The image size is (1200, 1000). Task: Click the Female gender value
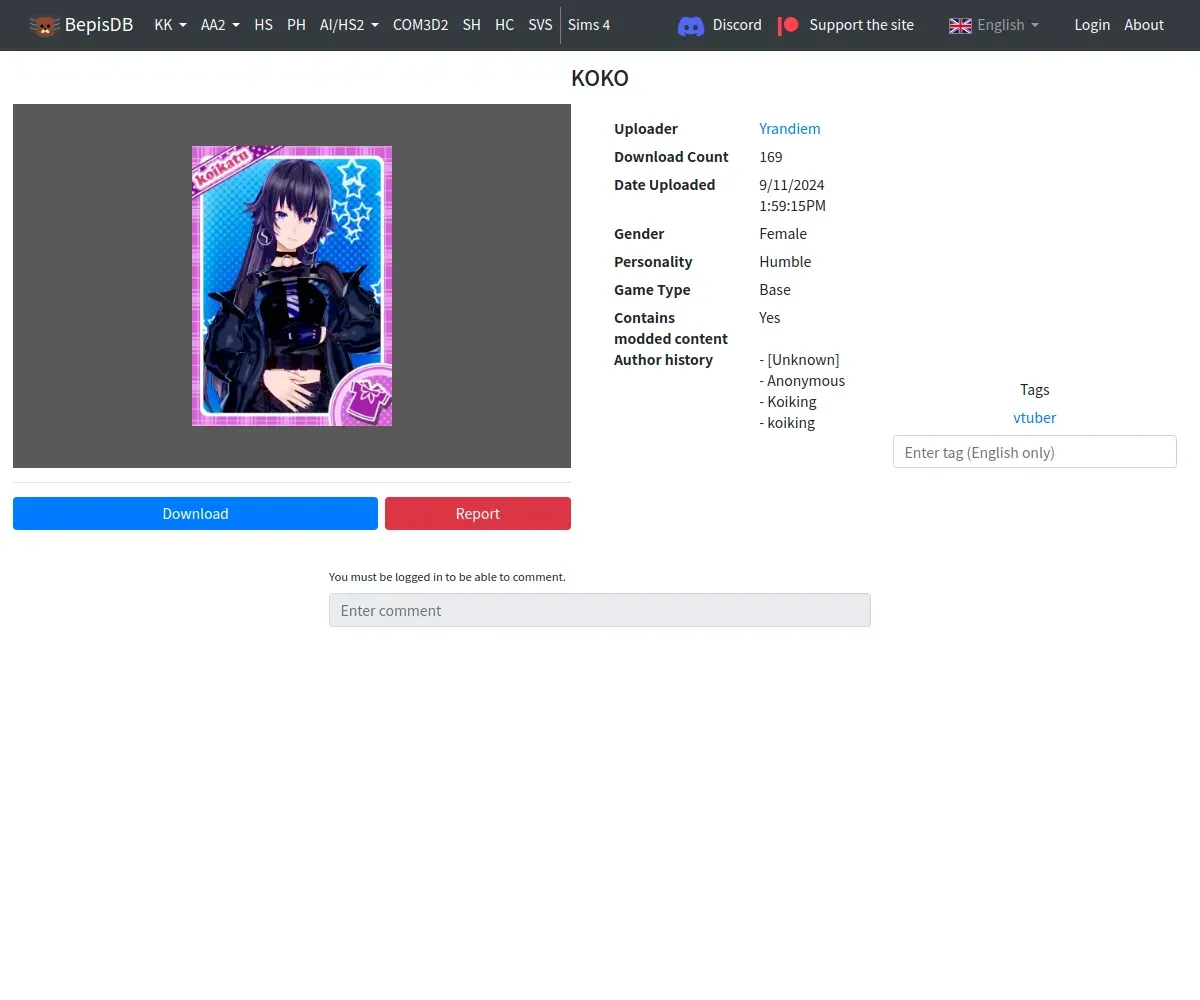click(x=783, y=234)
